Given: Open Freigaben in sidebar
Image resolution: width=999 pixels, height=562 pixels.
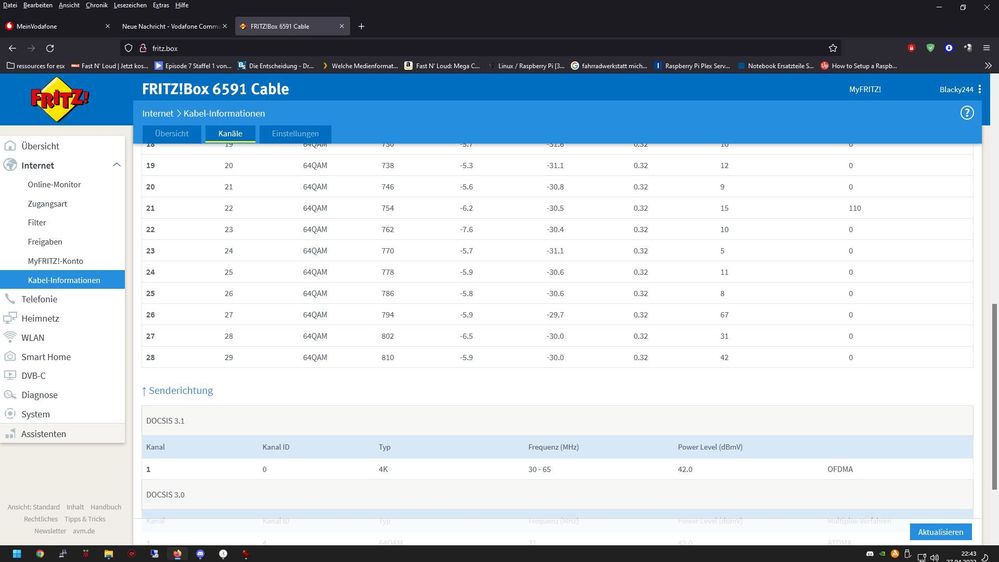Looking at the screenshot, I should click(45, 241).
